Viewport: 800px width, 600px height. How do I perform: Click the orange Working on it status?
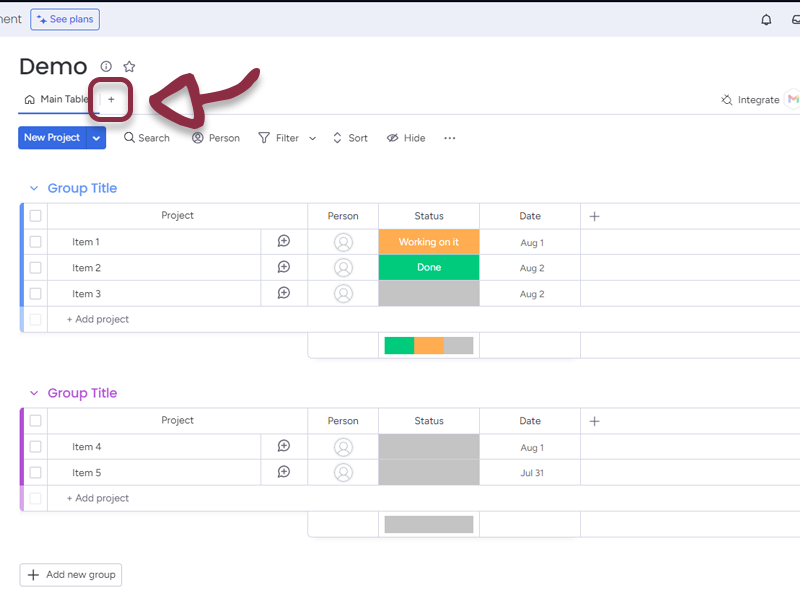(x=428, y=242)
